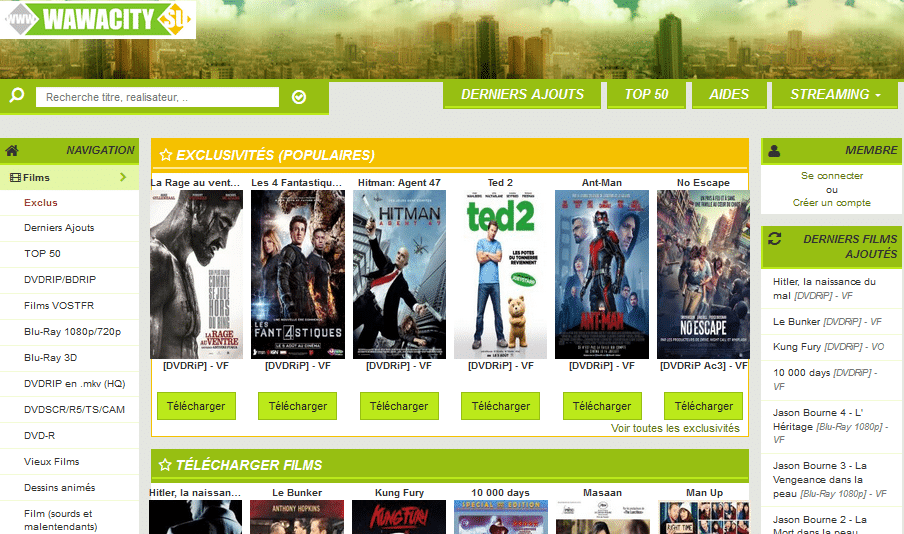Screen dimensions: 904x534
Task: Open Dessins animés category
Action: coord(59,487)
